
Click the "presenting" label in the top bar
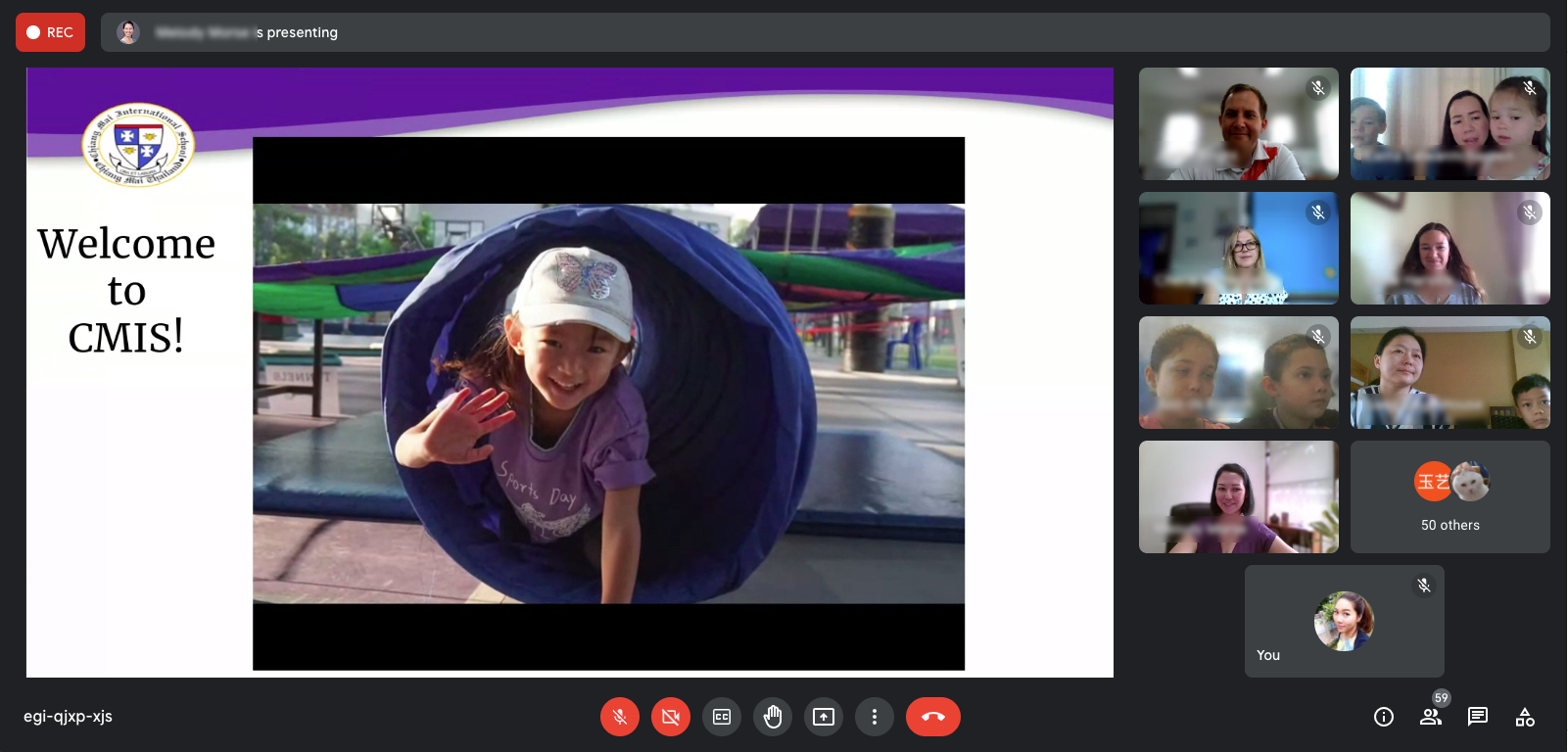(302, 32)
